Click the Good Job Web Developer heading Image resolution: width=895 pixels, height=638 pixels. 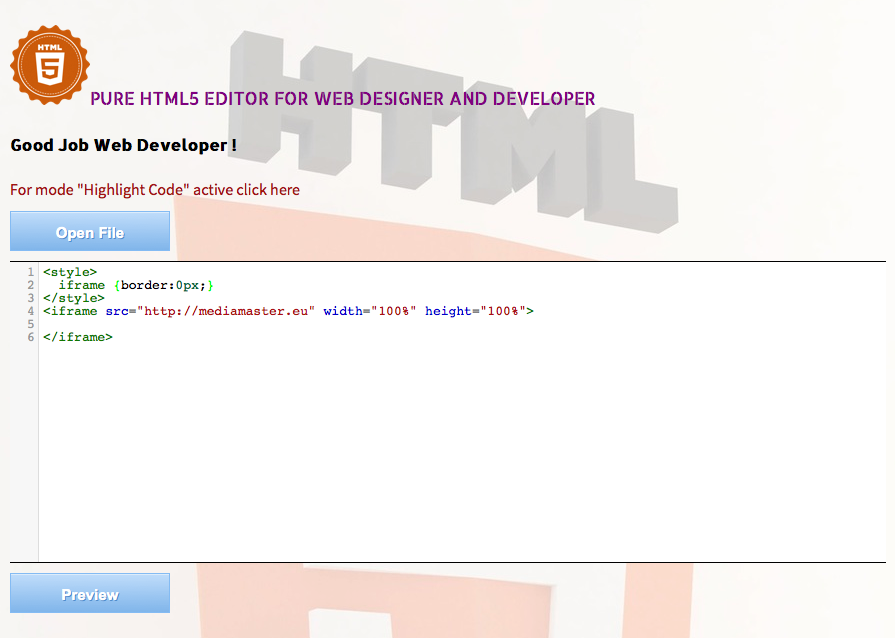(x=118, y=145)
